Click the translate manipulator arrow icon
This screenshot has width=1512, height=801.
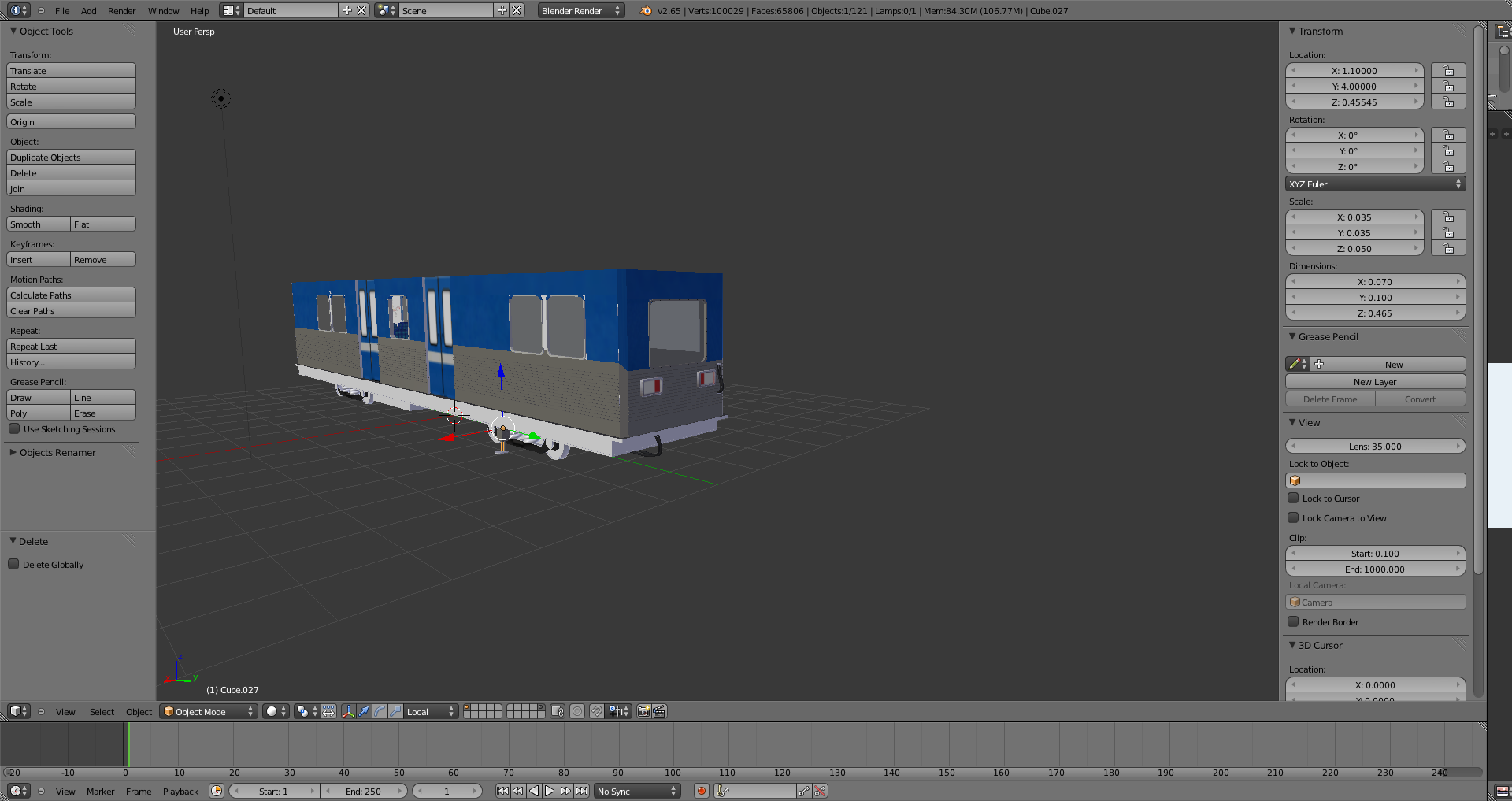(x=364, y=711)
